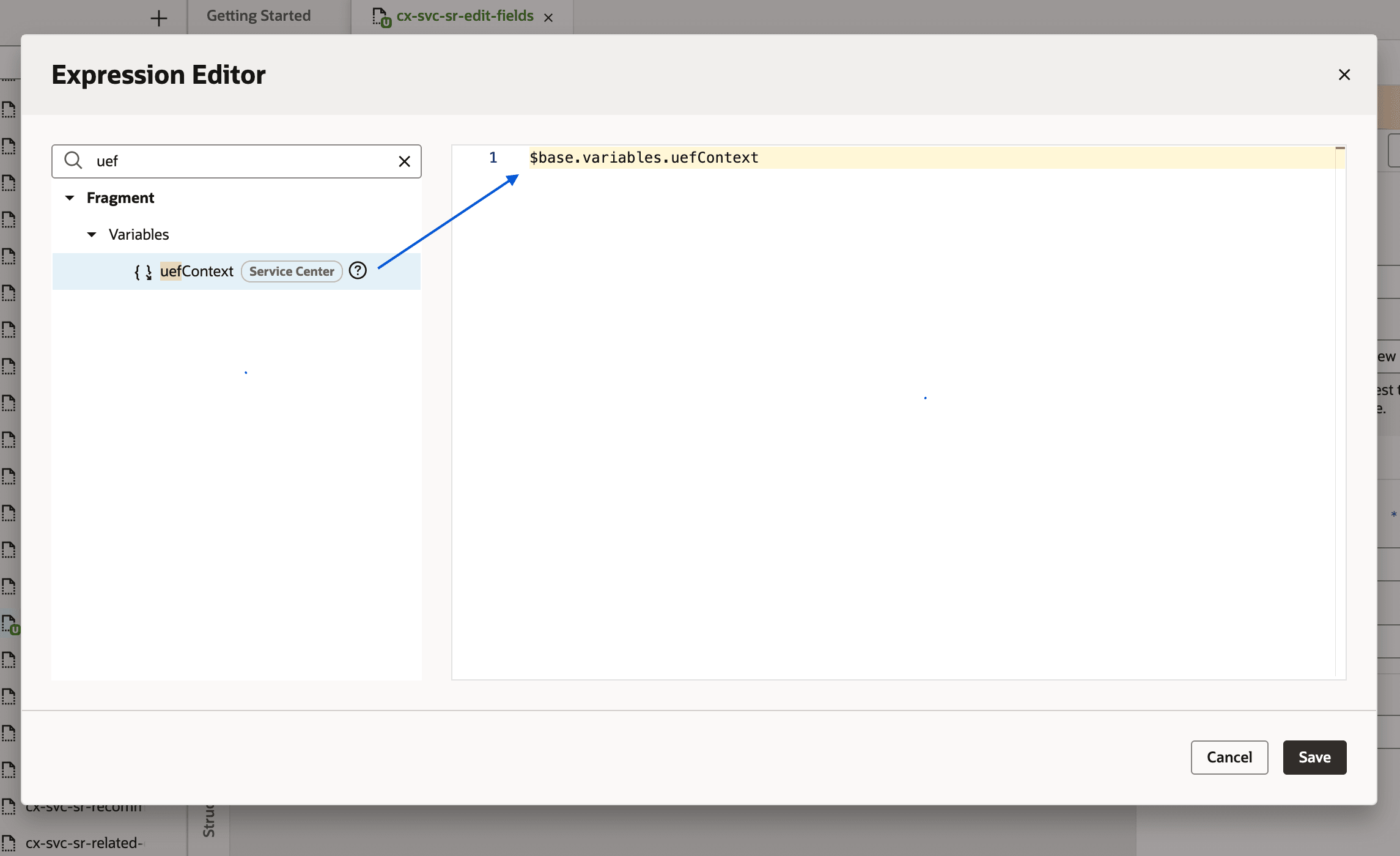This screenshot has height=856, width=1400.
Task: Select the uefContext variable
Action: (x=196, y=271)
